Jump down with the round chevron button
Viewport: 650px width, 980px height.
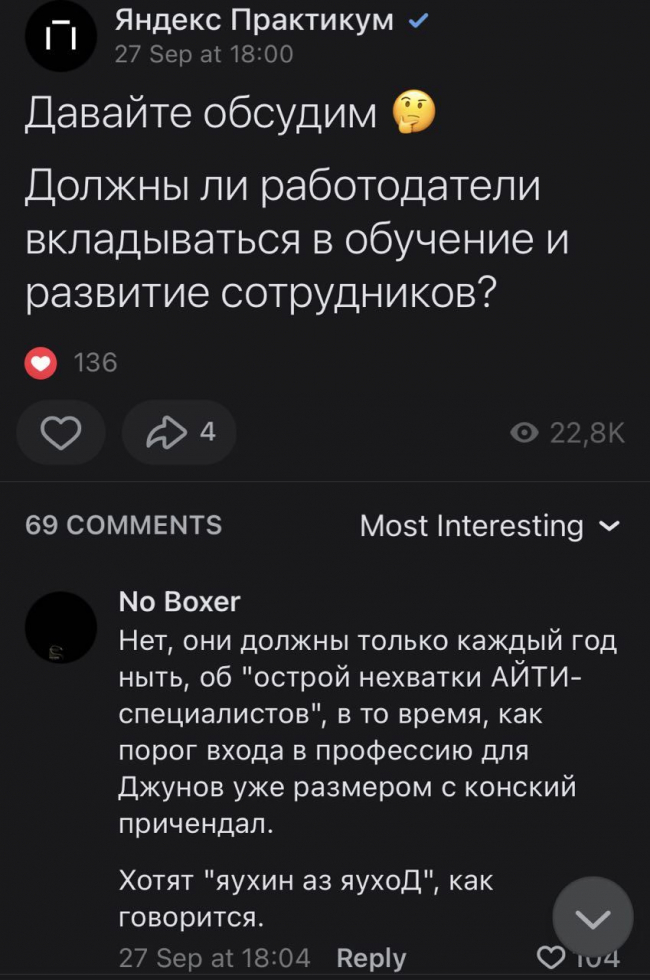[593, 918]
